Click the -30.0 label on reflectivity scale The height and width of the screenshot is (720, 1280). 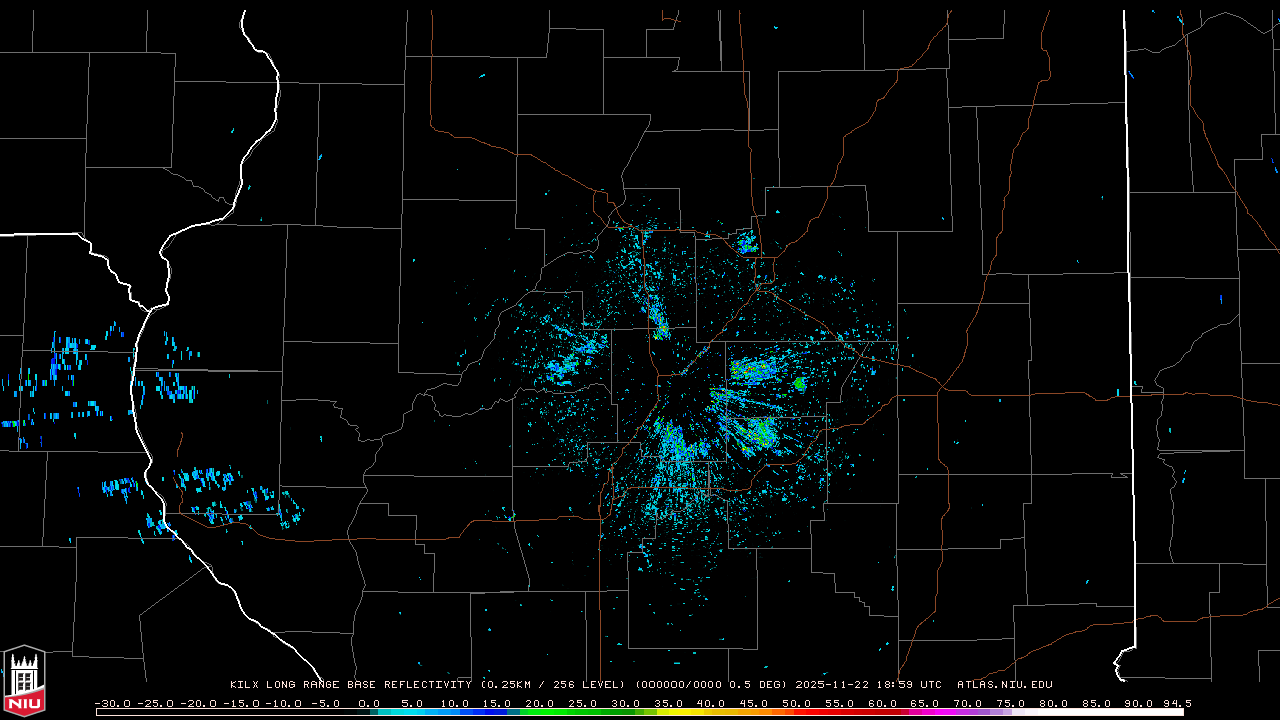(x=112, y=703)
